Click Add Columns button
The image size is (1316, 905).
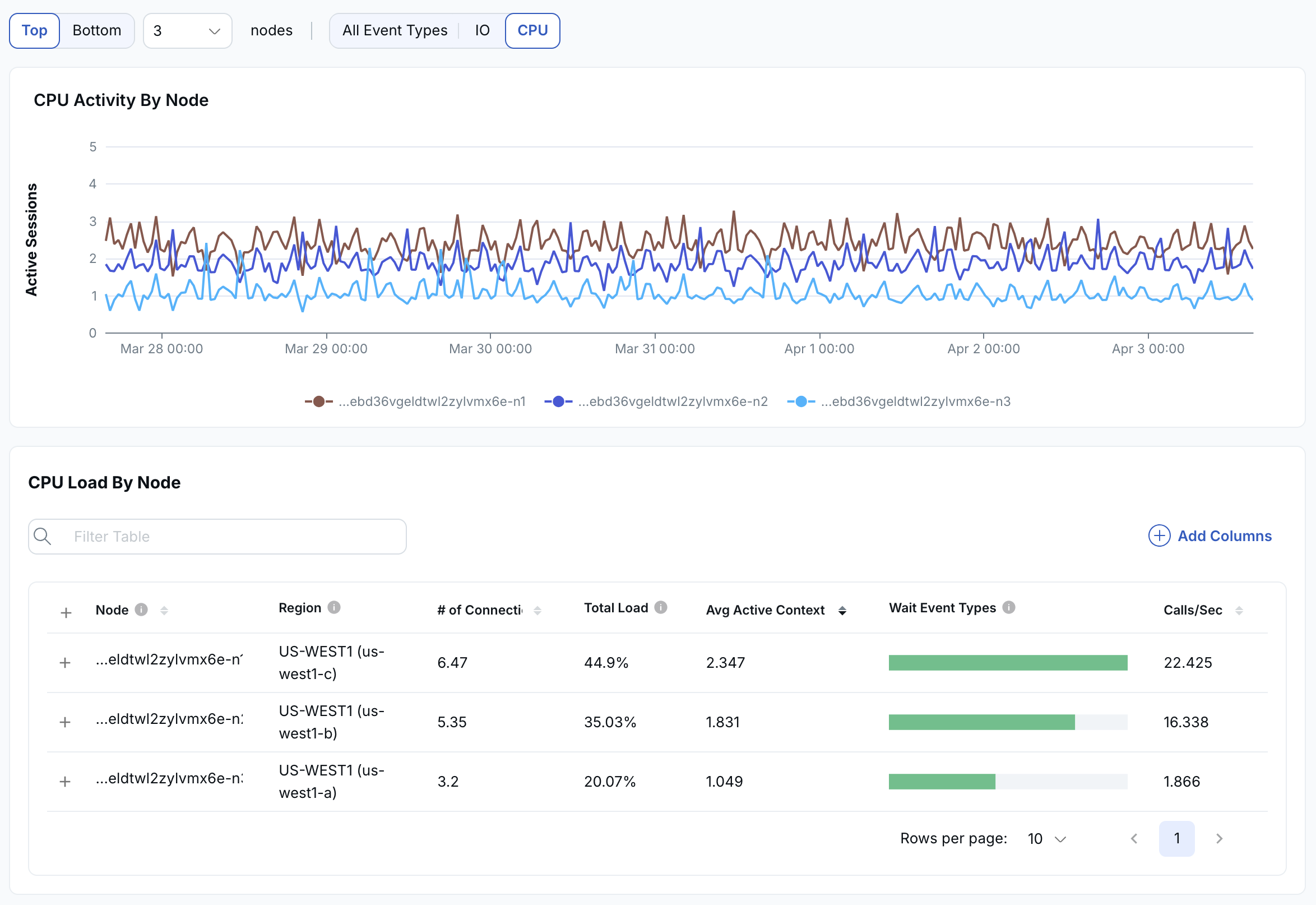[1210, 536]
